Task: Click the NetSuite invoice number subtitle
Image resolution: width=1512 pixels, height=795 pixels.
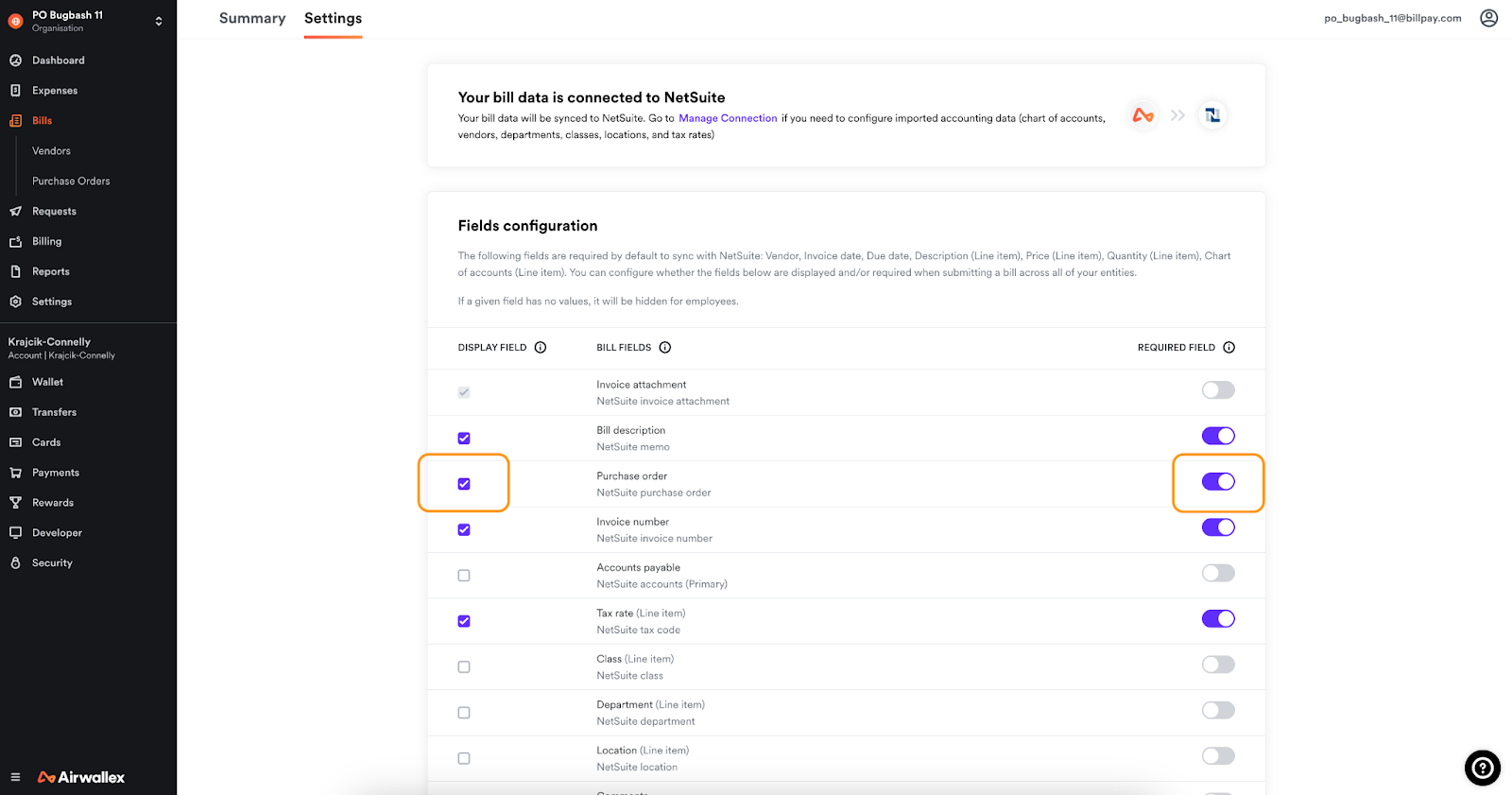Action: (655, 539)
